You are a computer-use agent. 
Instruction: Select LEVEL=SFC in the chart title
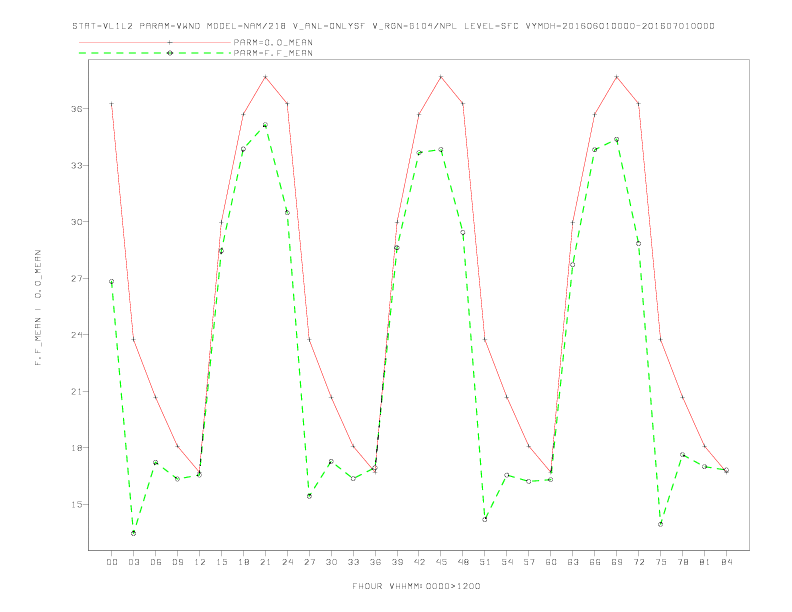tap(491, 26)
